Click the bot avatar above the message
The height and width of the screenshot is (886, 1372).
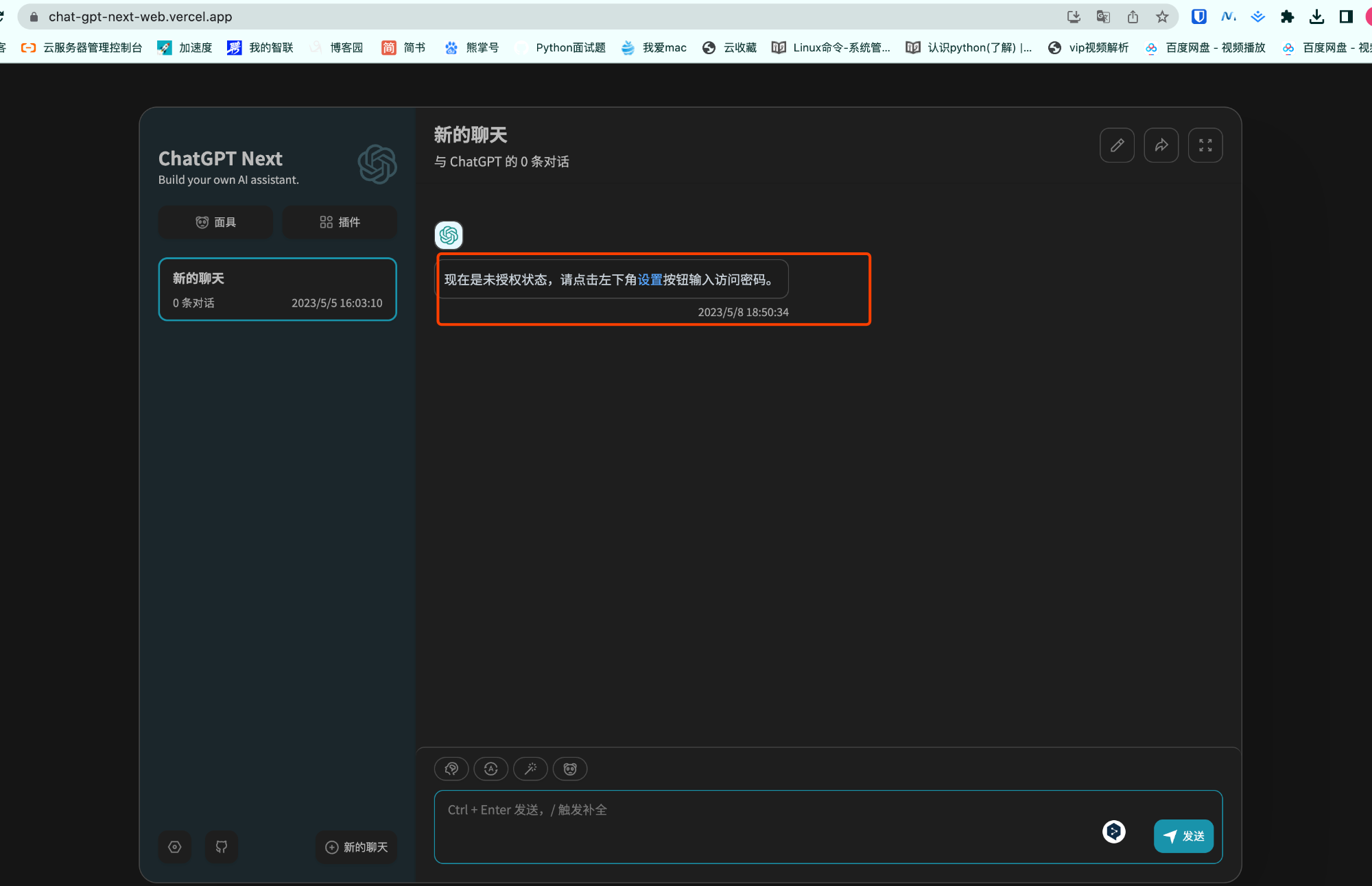point(449,235)
